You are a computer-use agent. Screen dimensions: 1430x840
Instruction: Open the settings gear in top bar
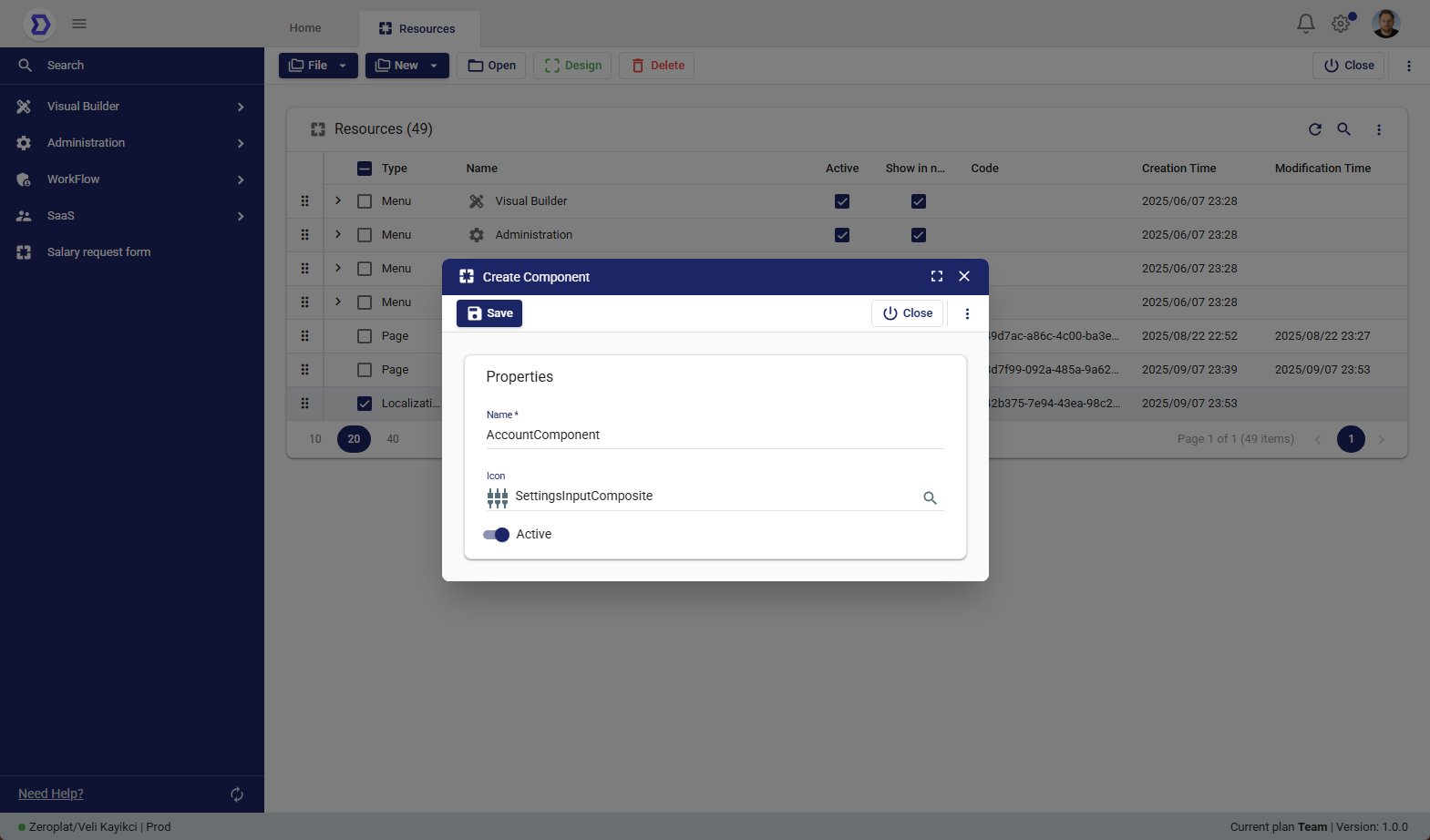coord(1341,24)
